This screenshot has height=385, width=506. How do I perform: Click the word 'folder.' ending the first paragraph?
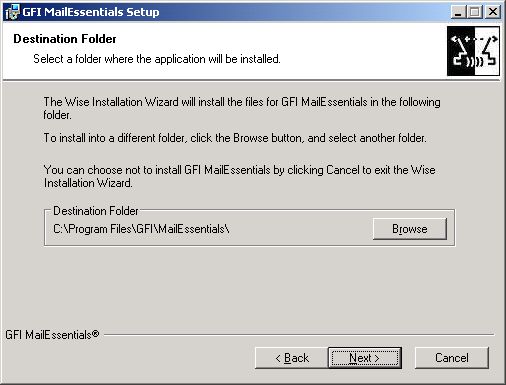tap(57, 115)
